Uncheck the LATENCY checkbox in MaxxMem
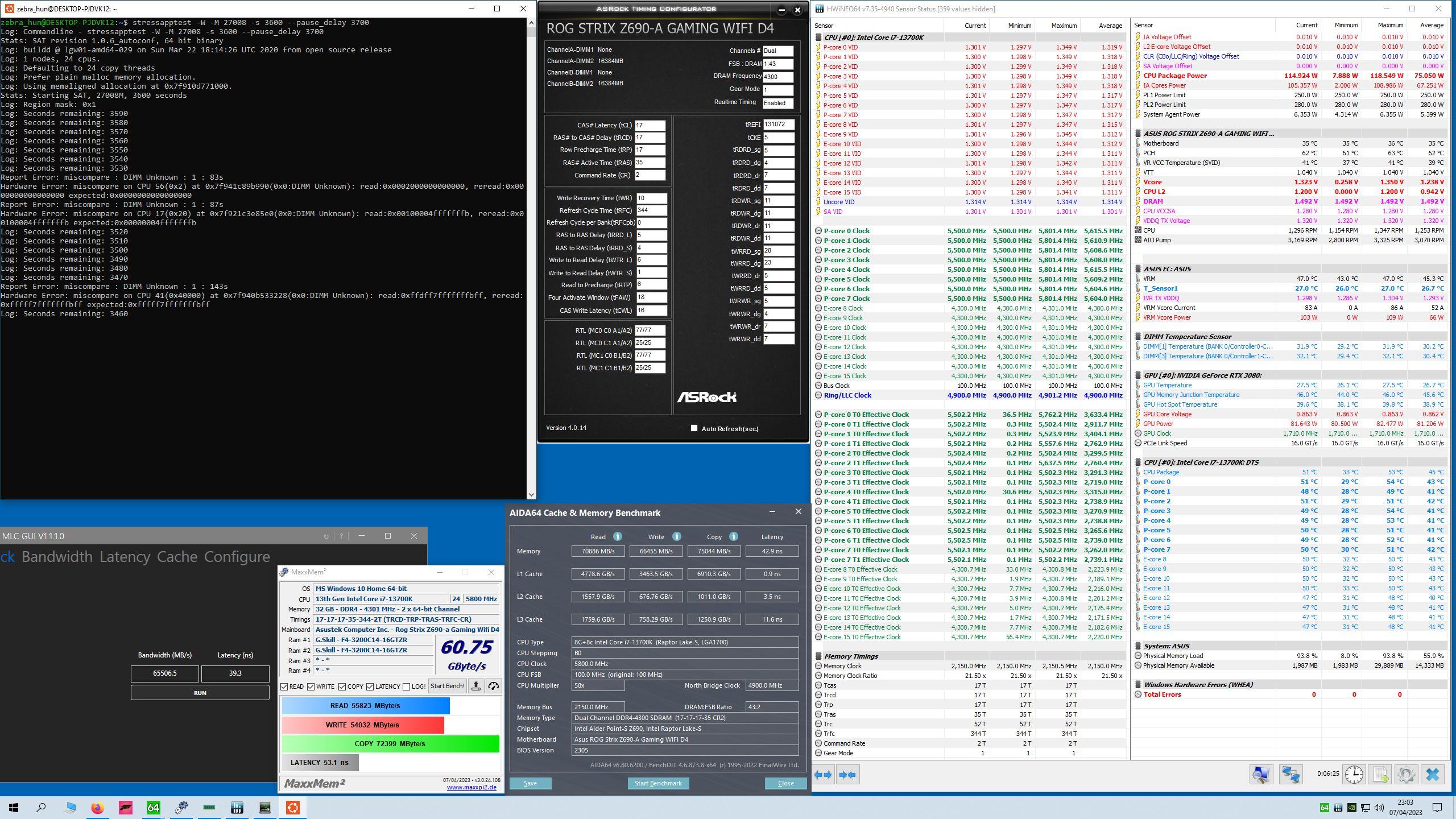The image size is (1456, 819). 370,686
